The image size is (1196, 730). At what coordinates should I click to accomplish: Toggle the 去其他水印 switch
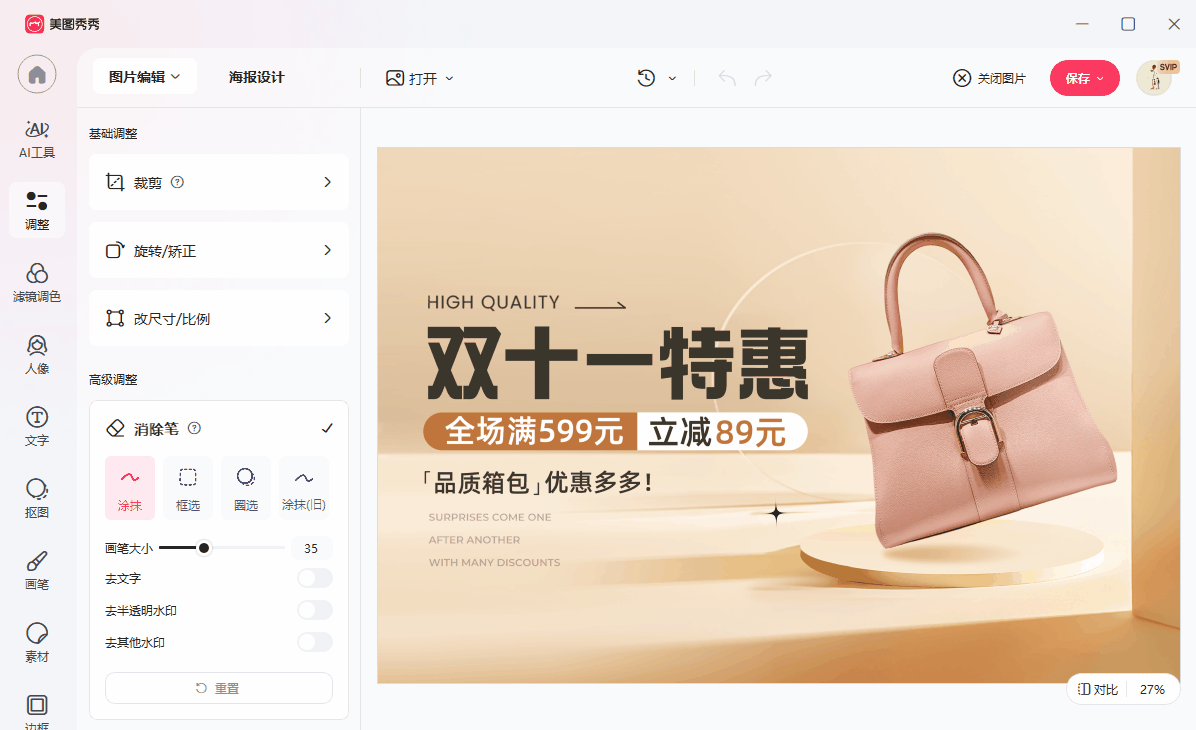click(314, 642)
